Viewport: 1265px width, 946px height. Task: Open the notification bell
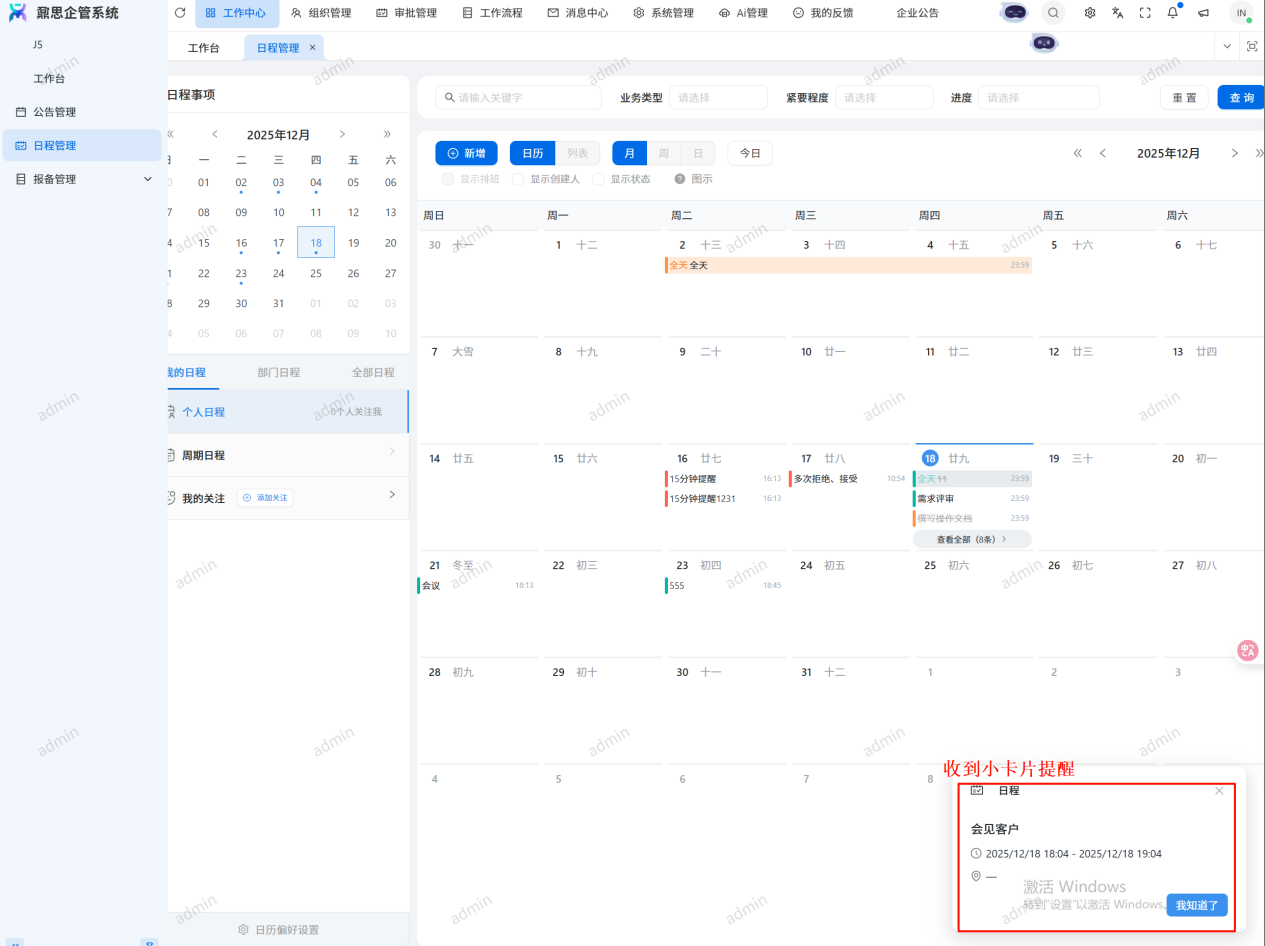pos(1173,13)
